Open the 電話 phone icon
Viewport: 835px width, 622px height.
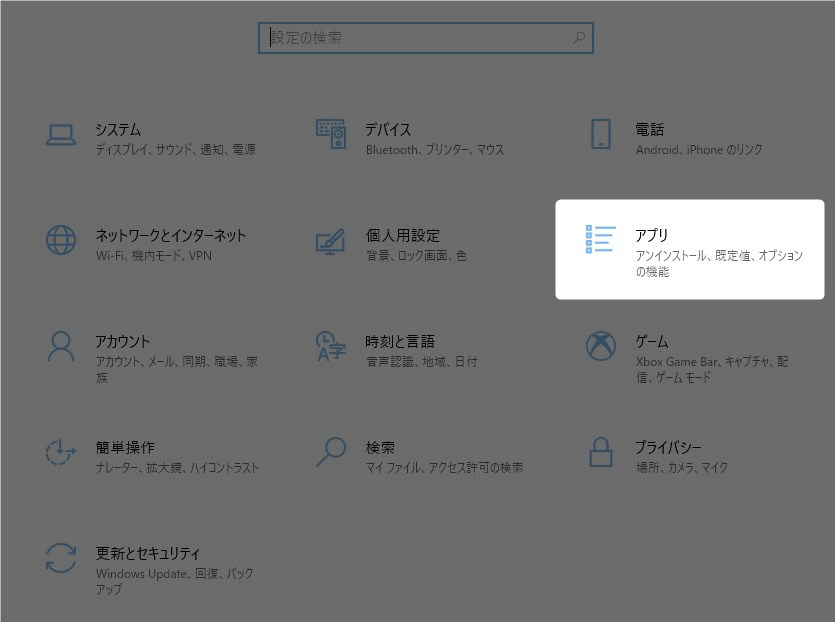click(x=601, y=134)
